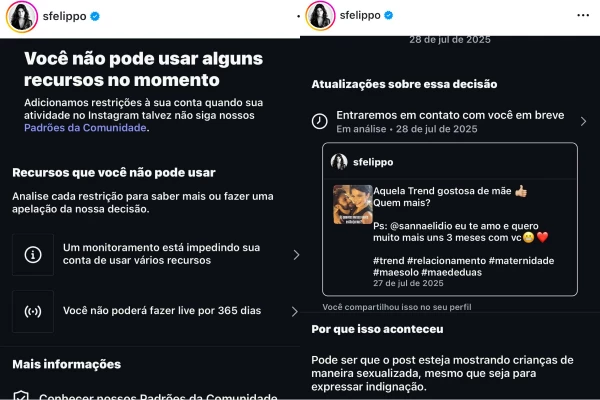This screenshot has height=400, width=600.
Task: Open the Padrões da Comunidade link
Action: (85, 128)
